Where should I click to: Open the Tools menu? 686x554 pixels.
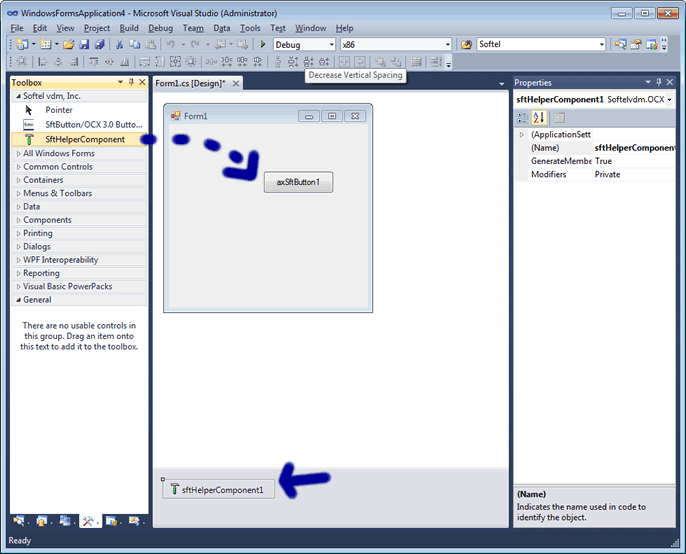click(250, 28)
